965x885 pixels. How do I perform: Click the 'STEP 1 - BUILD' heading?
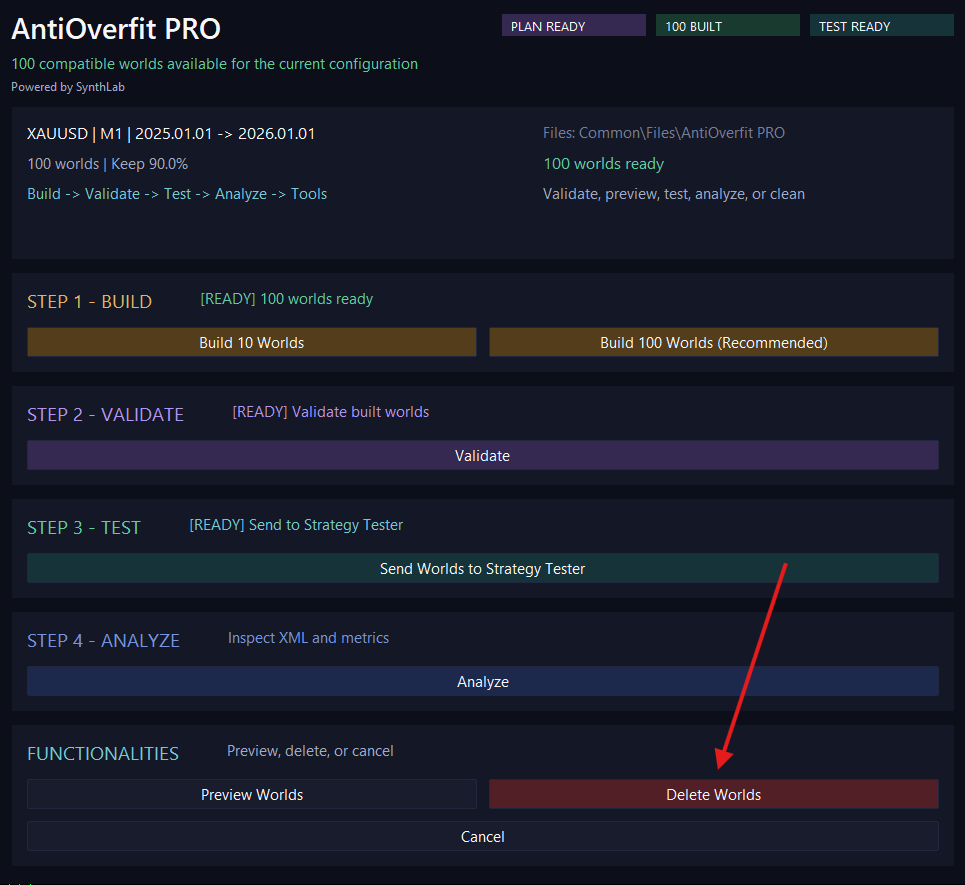click(x=89, y=302)
